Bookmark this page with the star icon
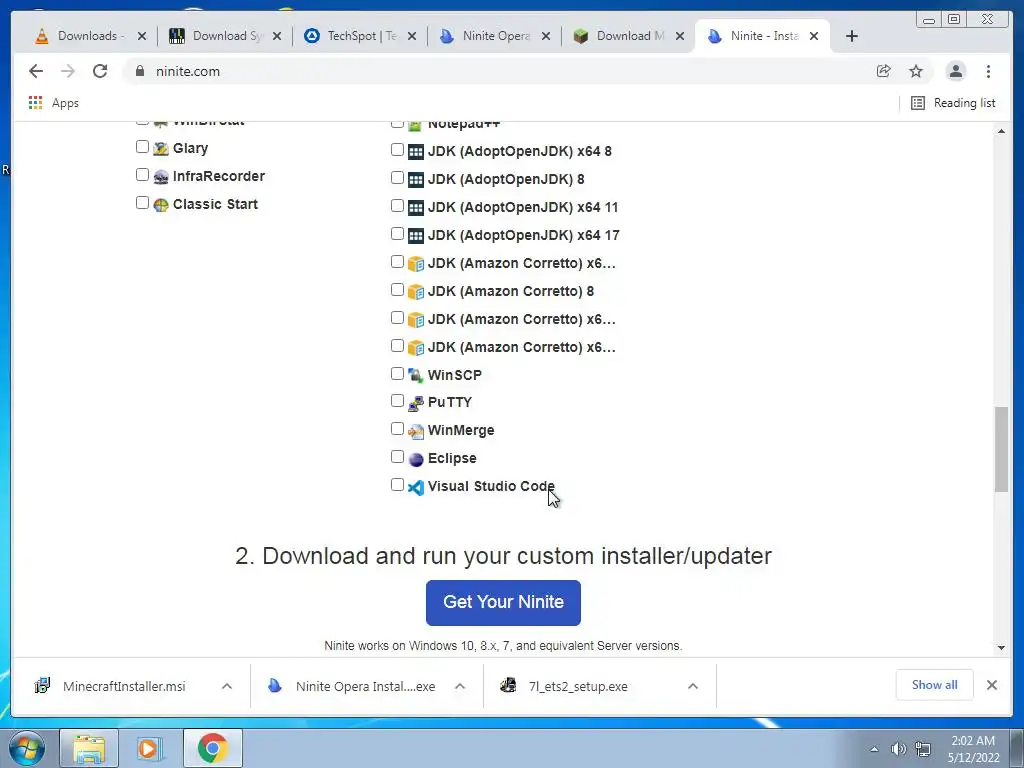Image resolution: width=1024 pixels, height=768 pixels. coord(916,71)
